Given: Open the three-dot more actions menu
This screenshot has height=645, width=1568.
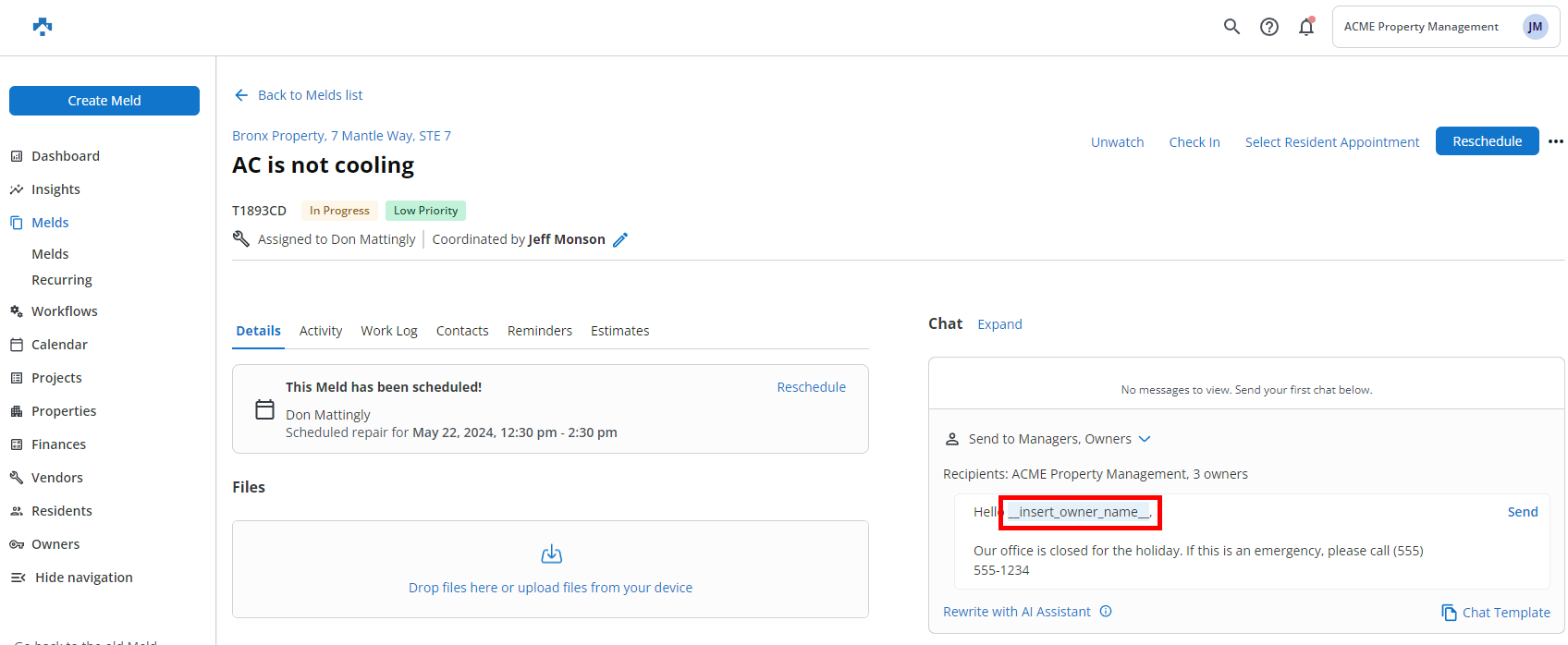Looking at the screenshot, I should click(1556, 141).
